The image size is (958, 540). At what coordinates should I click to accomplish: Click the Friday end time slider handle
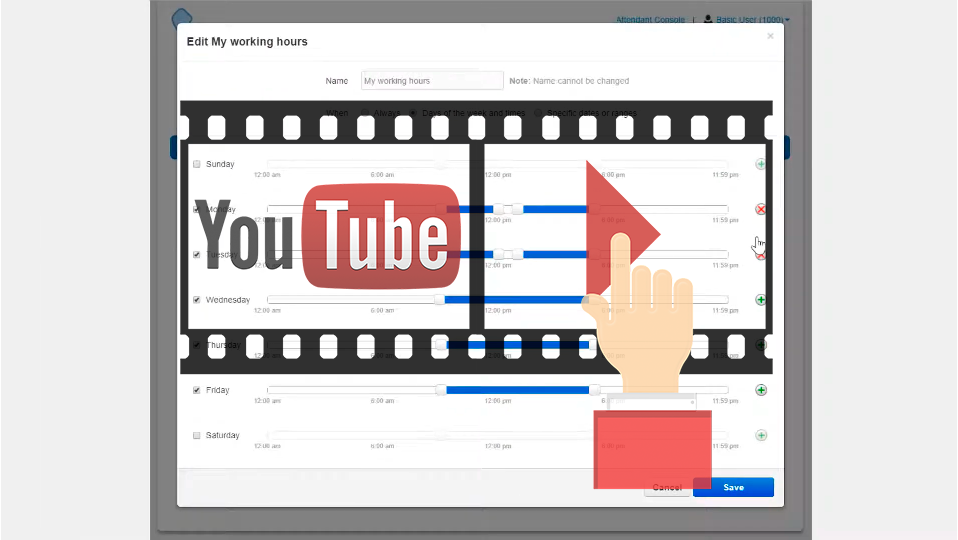[594, 390]
